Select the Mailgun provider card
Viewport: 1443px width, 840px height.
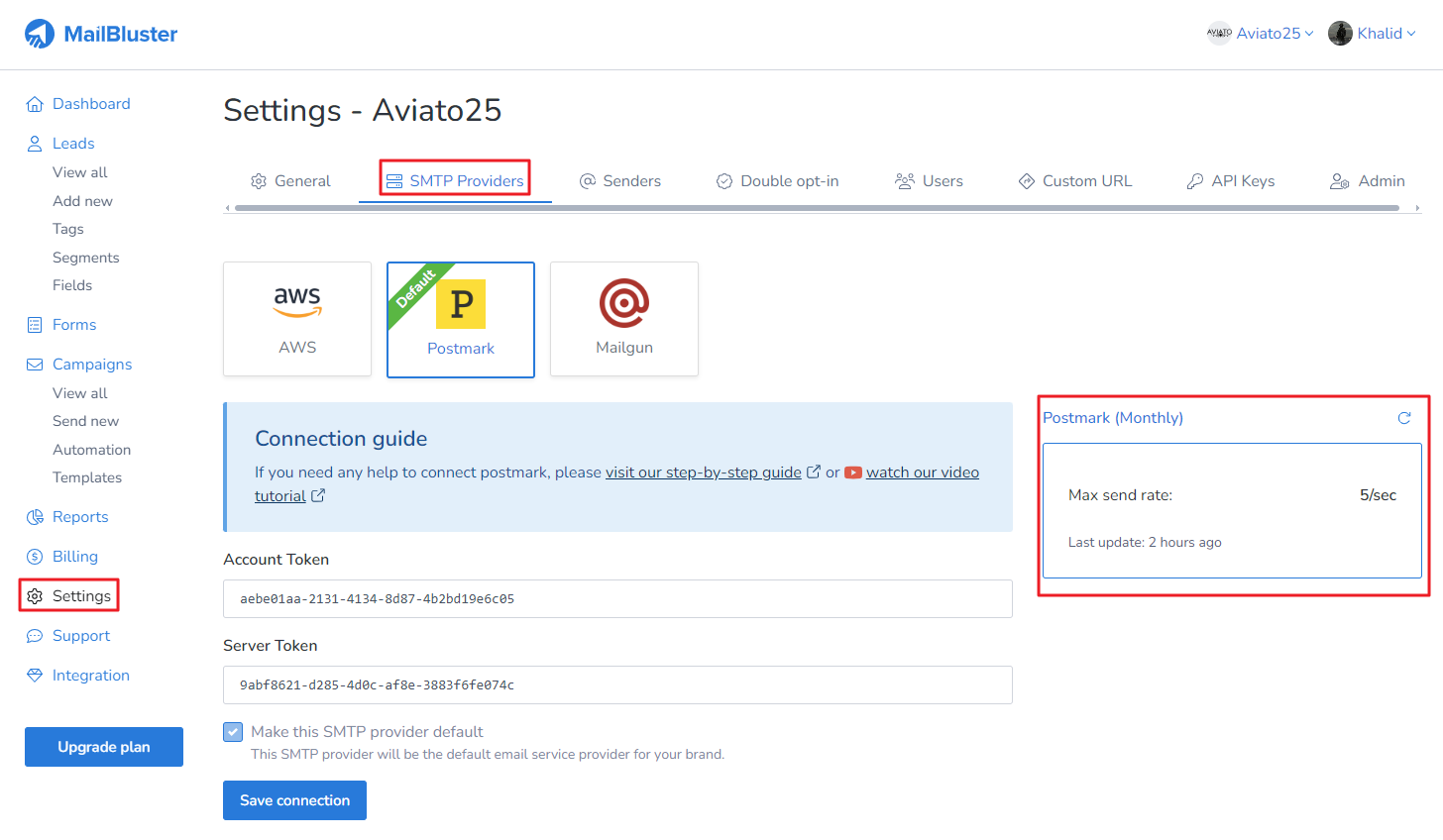pos(624,319)
